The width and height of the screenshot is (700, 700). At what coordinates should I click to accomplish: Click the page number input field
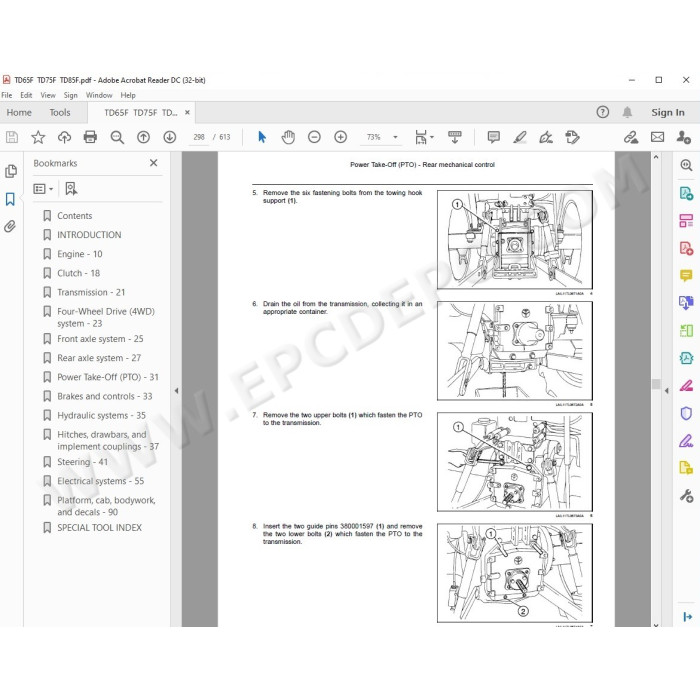pyautogui.click(x=199, y=137)
